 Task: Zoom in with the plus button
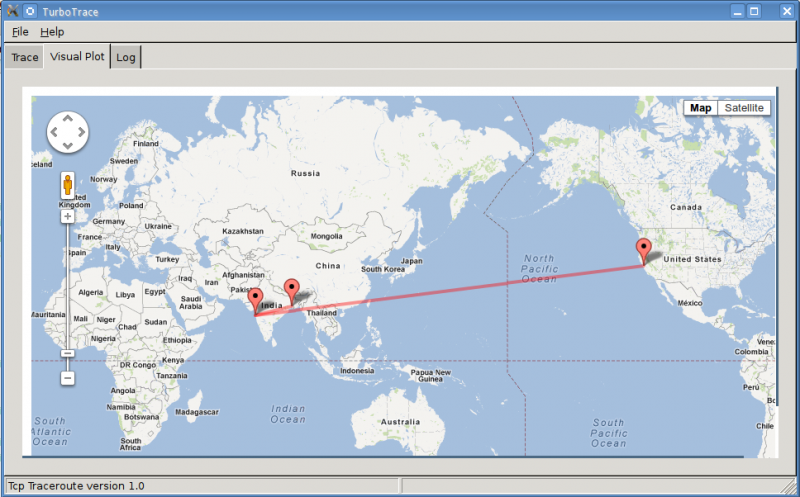click(68, 216)
